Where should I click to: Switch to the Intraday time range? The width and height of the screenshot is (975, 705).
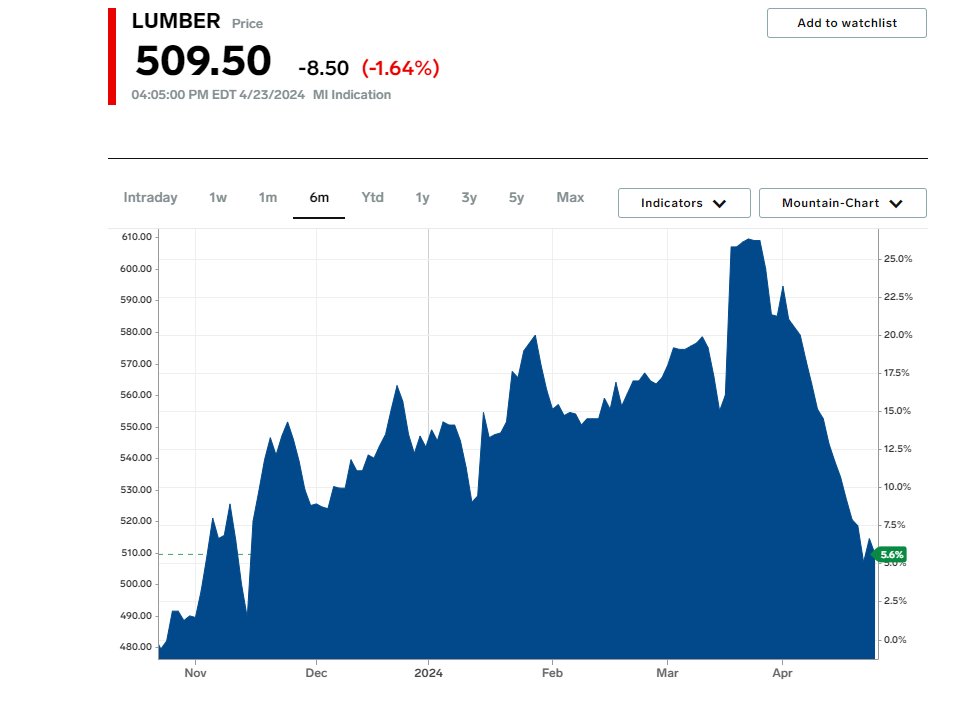(150, 198)
